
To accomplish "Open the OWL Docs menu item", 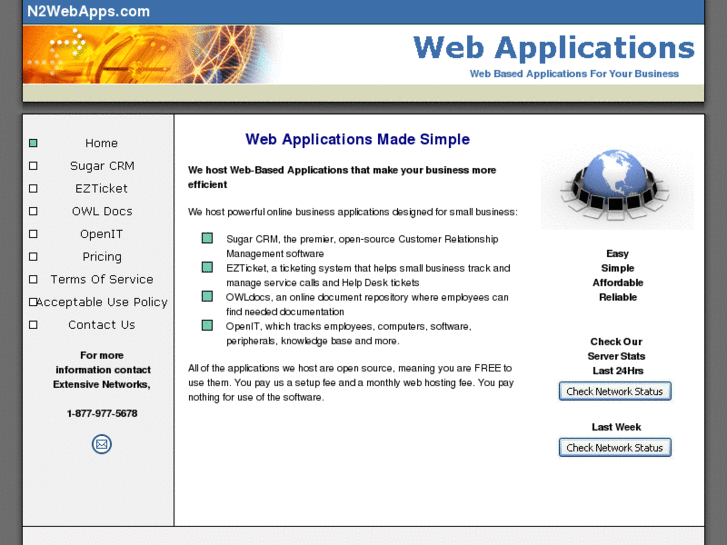I will [102, 211].
